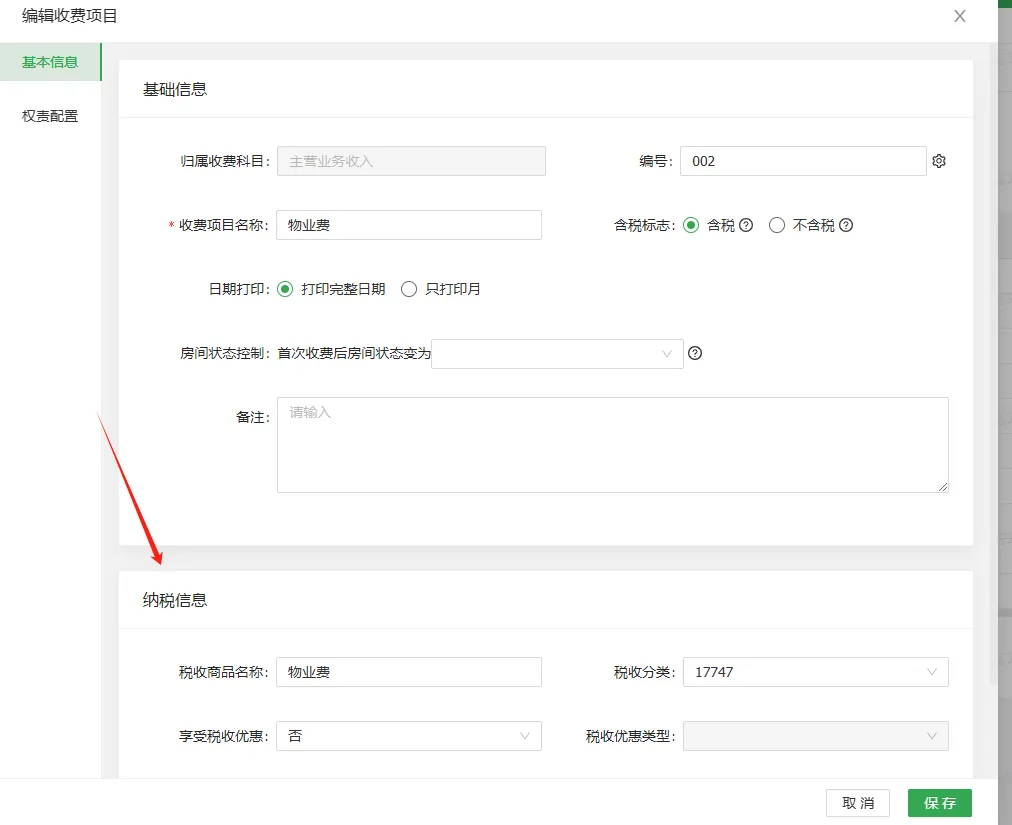Screen dimensions: 1012x825
Task: Select the 含税 radio button
Action: click(691, 225)
